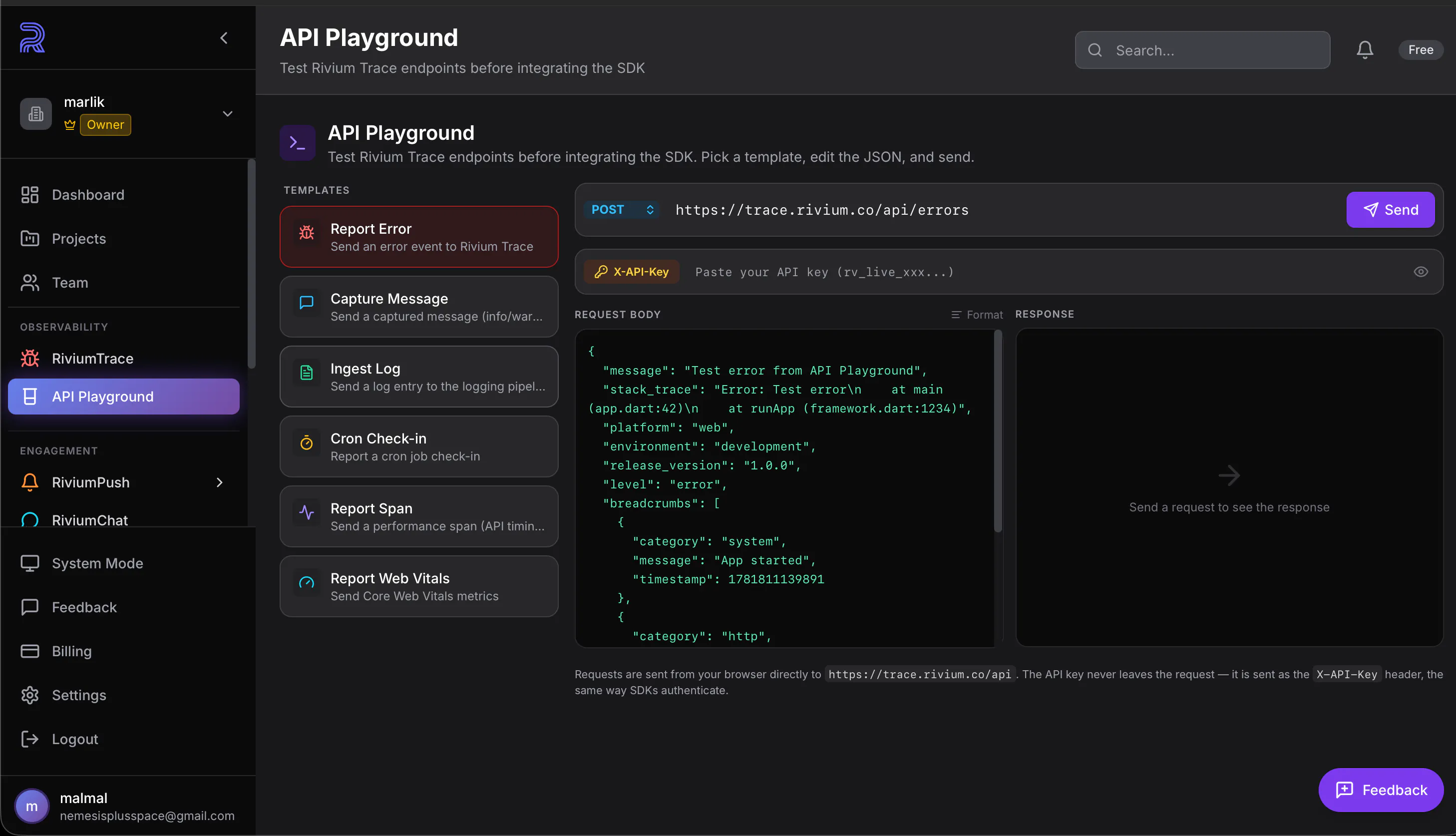The height and width of the screenshot is (836, 1456).
Task: Select the Capture Message template
Action: [x=419, y=307]
